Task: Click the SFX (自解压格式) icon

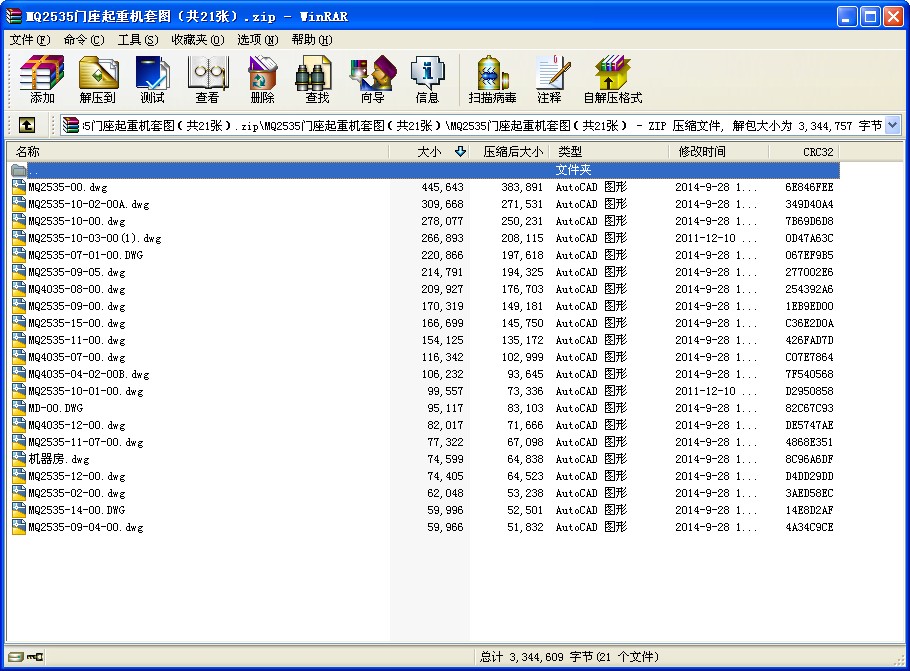Action: pos(613,79)
